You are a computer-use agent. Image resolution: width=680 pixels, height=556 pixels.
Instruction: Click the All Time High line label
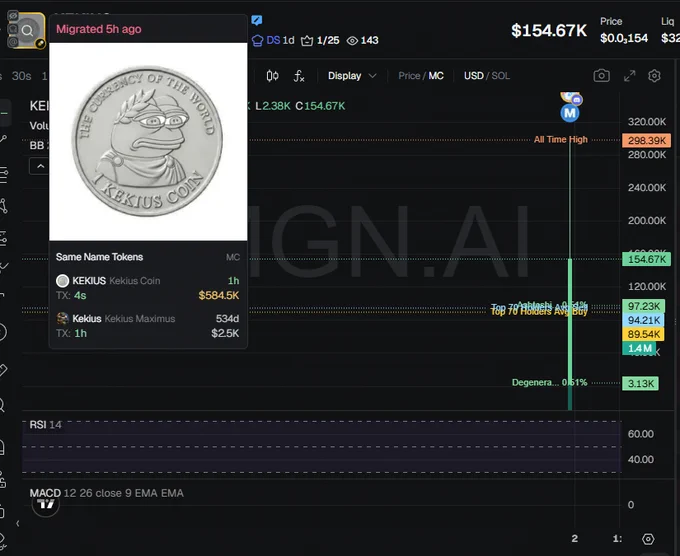[x=560, y=140]
